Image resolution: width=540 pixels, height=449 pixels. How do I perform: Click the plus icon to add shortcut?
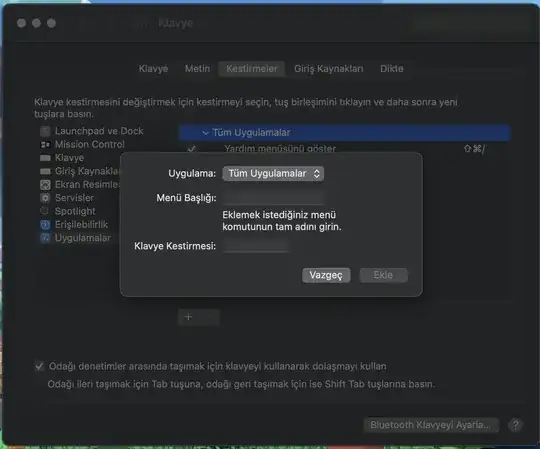(x=188, y=317)
